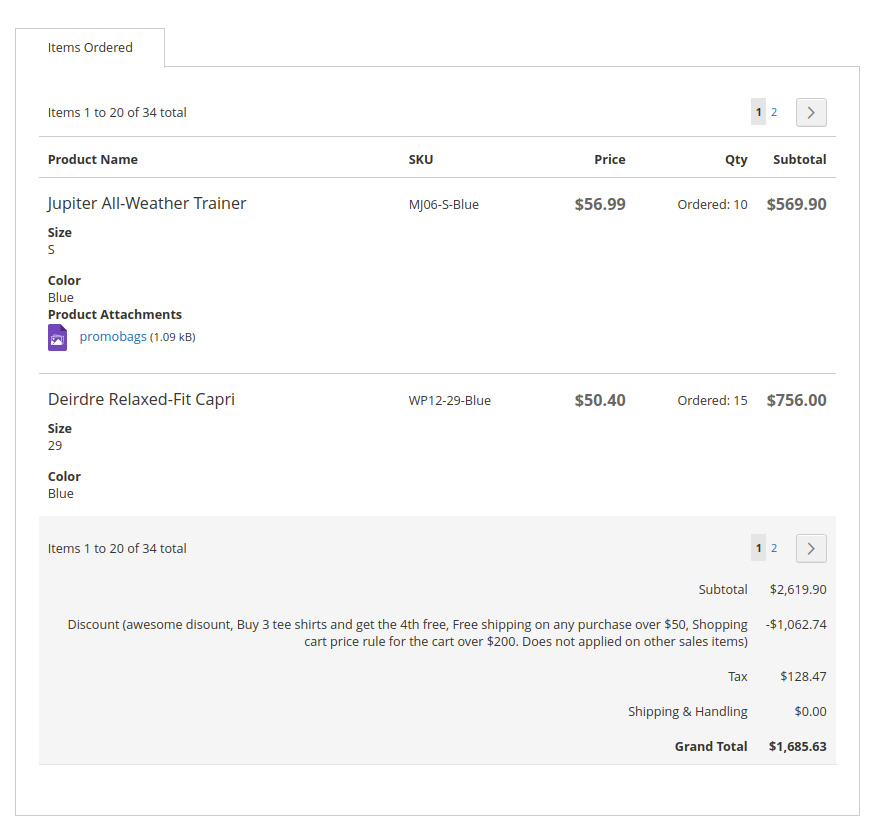Click the $569.90 row subtotal
Viewport: 892px width, 836px height.
pos(796,204)
